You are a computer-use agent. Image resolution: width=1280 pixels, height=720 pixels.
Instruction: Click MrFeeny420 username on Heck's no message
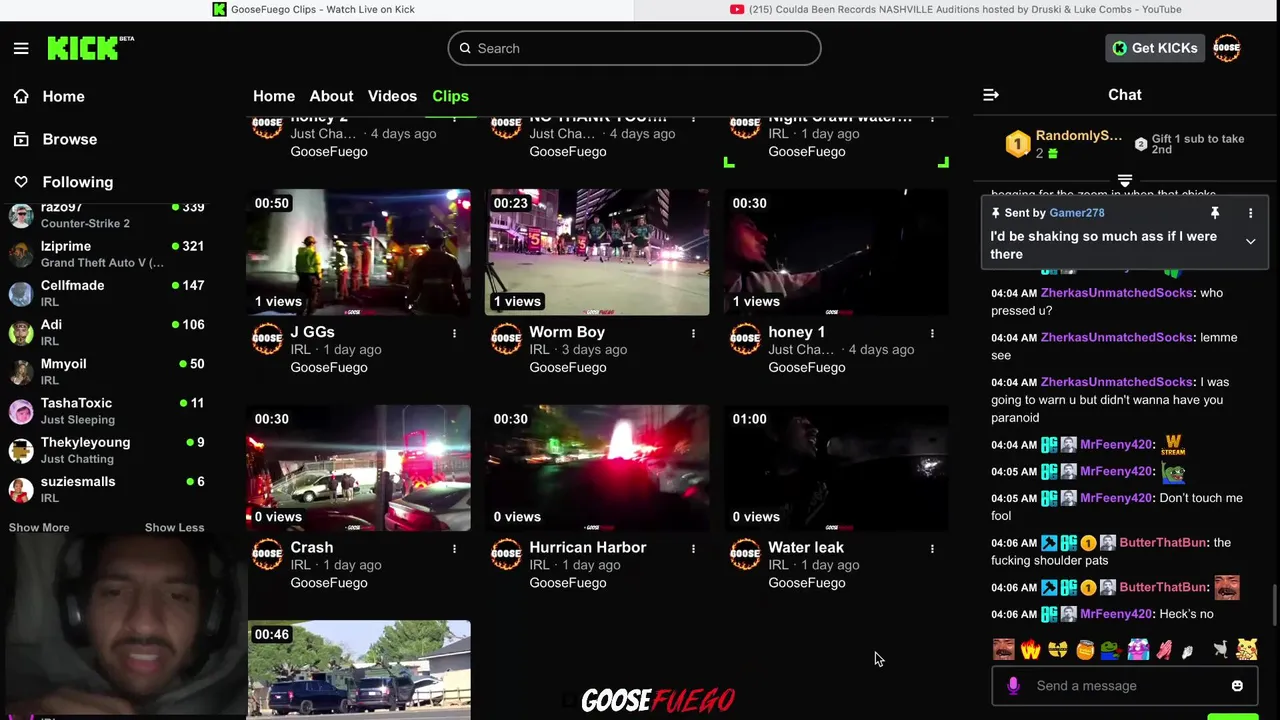coord(1115,614)
